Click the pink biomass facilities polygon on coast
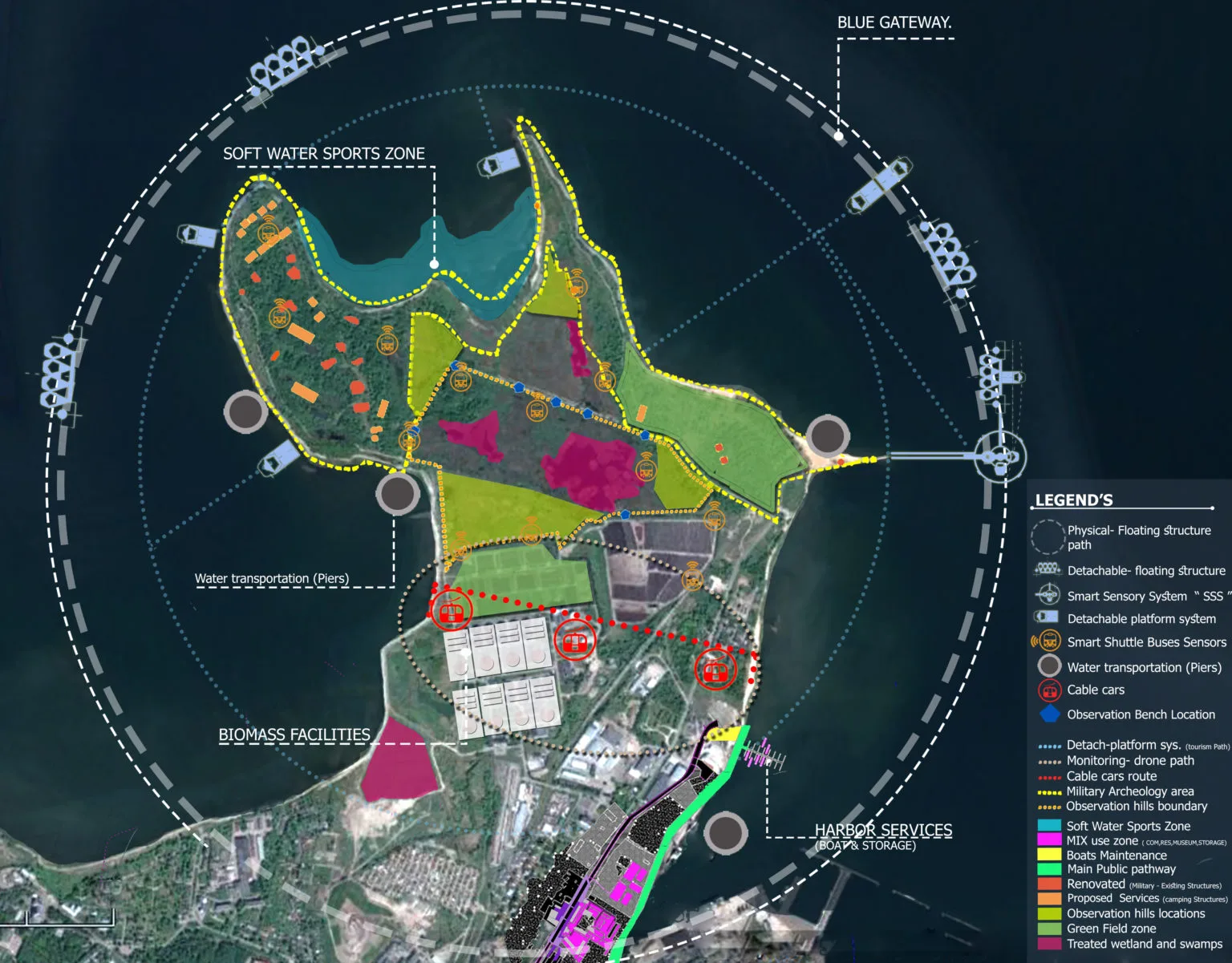This screenshot has height=963, width=1232. [x=398, y=762]
